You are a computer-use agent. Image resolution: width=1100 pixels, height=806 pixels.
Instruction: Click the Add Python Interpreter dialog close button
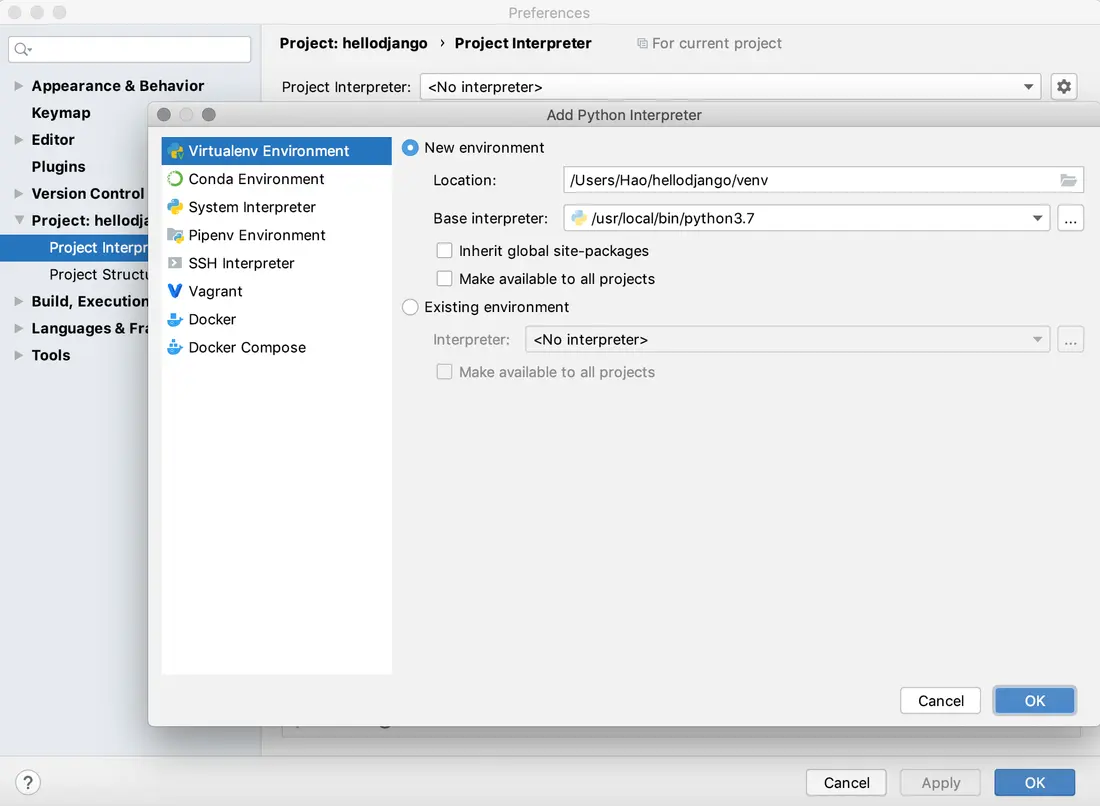163,114
